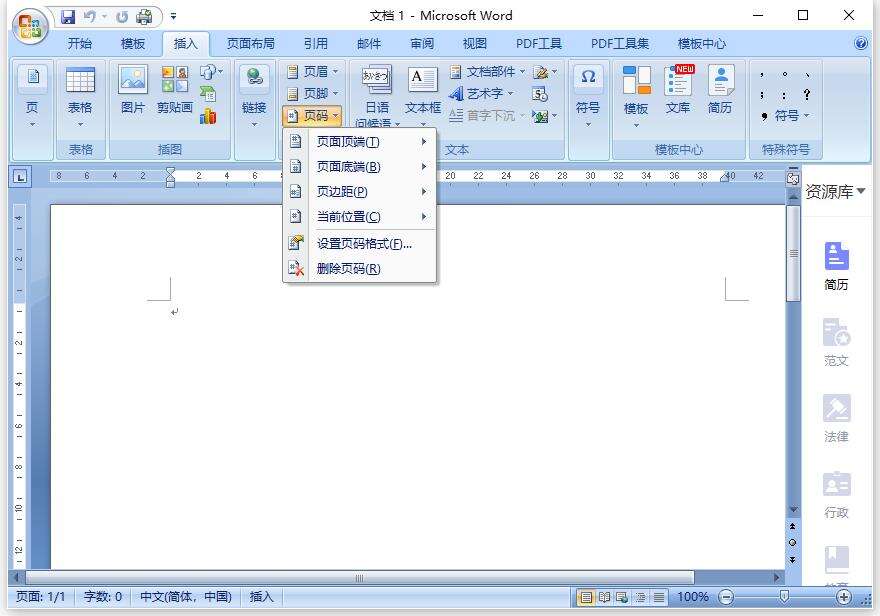Open the 审阅 tab

(421, 43)
